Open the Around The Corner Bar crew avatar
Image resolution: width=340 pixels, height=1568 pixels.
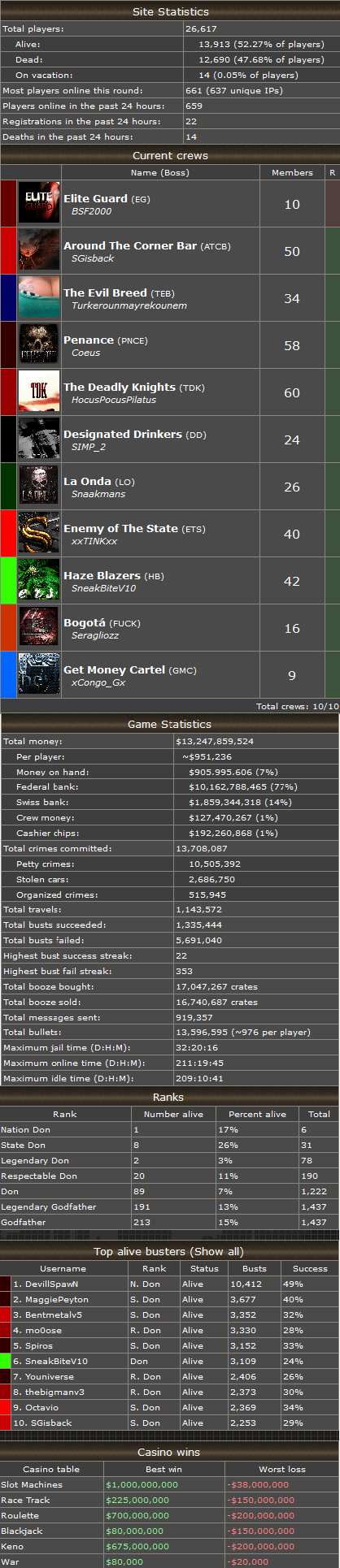click(39, 251)
